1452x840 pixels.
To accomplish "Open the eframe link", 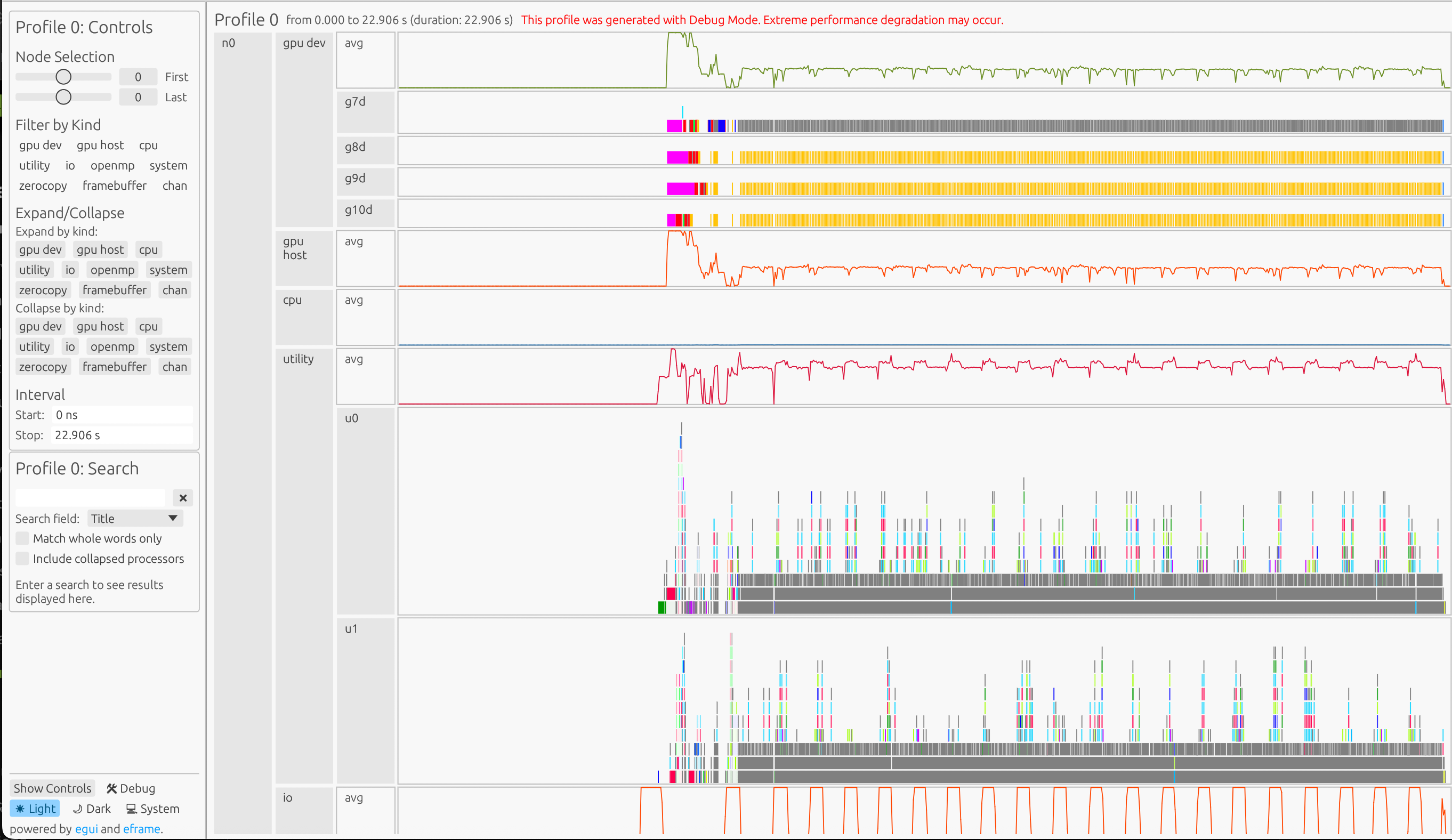I will [142, 828].
